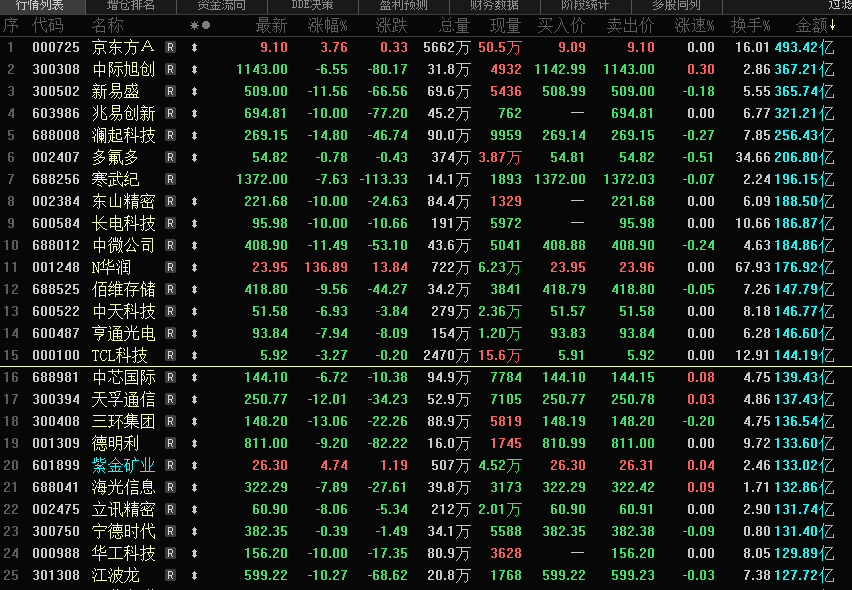Viewport: 852px width, 590px height.
Task: Click the up-down arrow marker for 立讯精密
Action: 195,510
